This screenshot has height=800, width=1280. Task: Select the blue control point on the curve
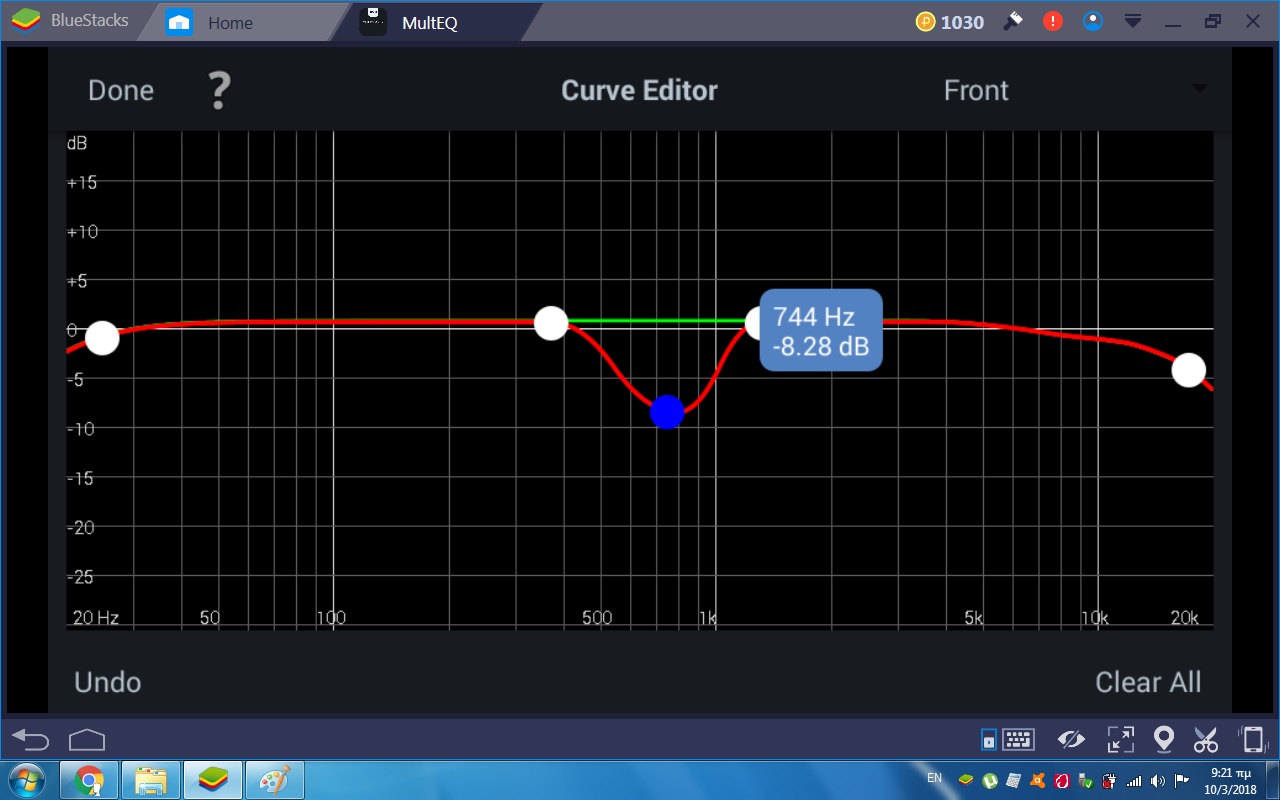[x=667, y=412]
